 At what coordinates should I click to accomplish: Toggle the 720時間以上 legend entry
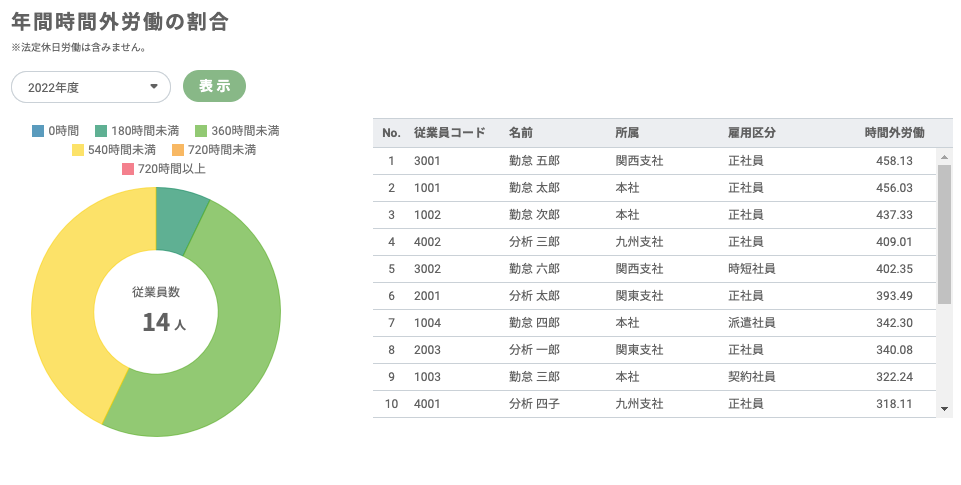tap(164, 169)
